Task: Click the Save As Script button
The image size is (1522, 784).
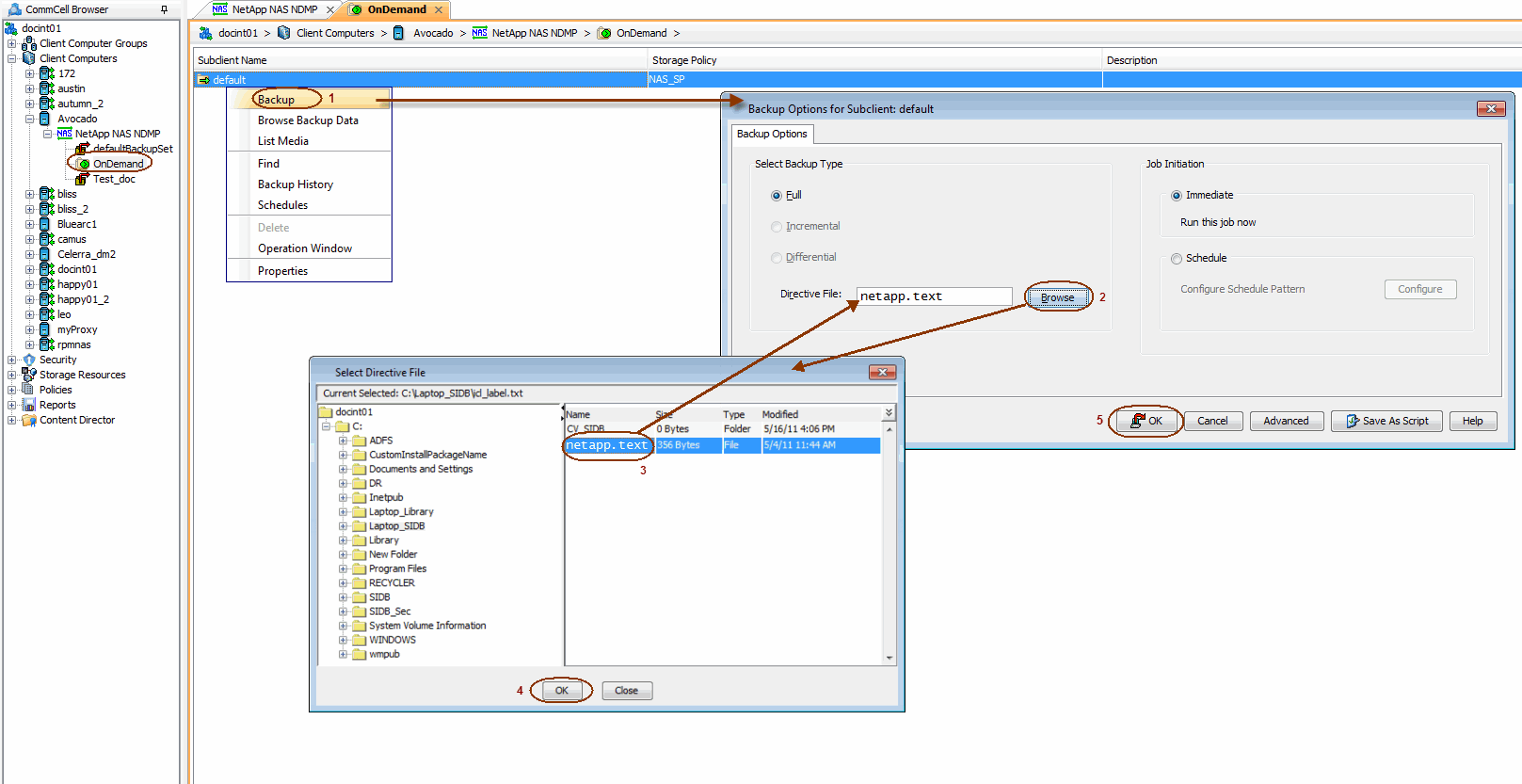Action: coord(1386,421)
